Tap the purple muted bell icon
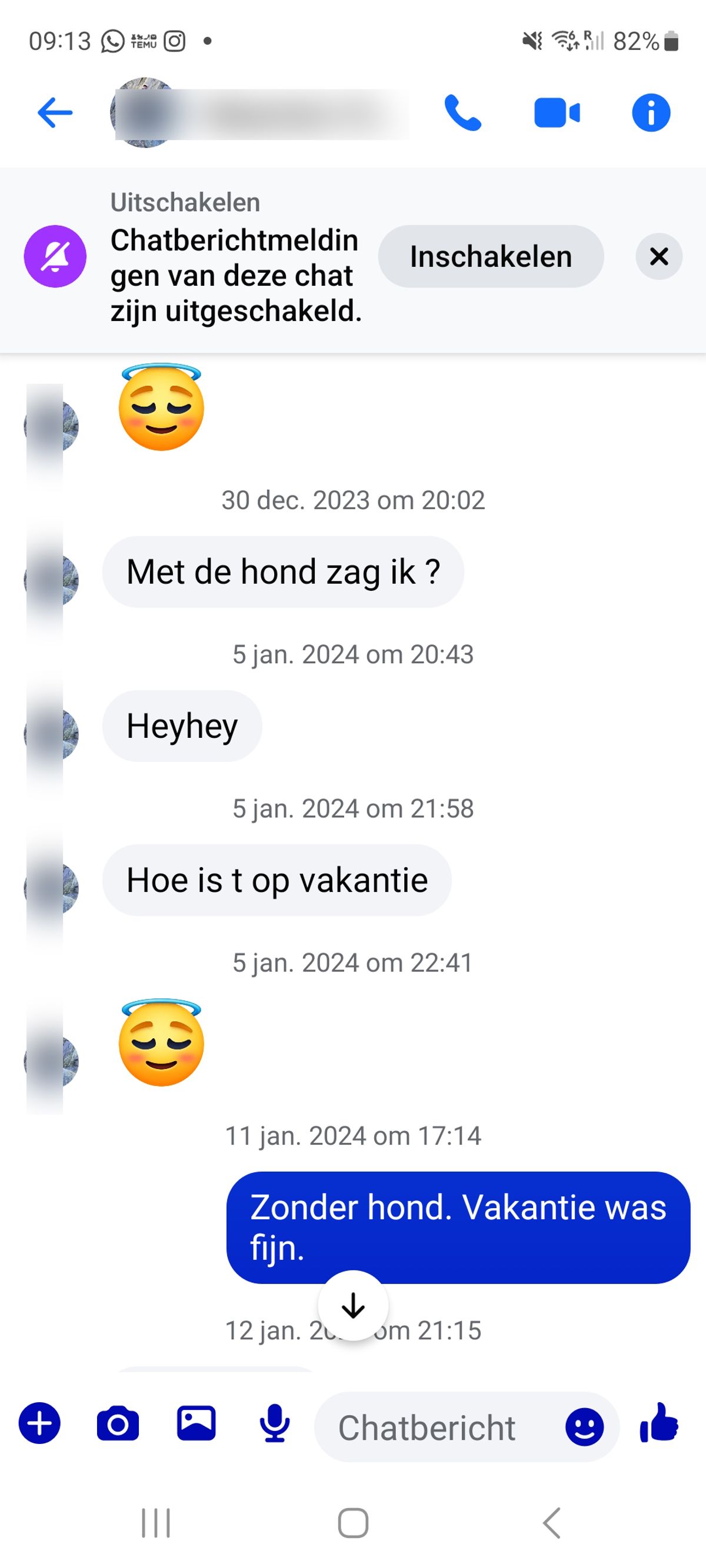Image resolution: width=706 pixels, height=1568 pixels. tap(55, 256)
